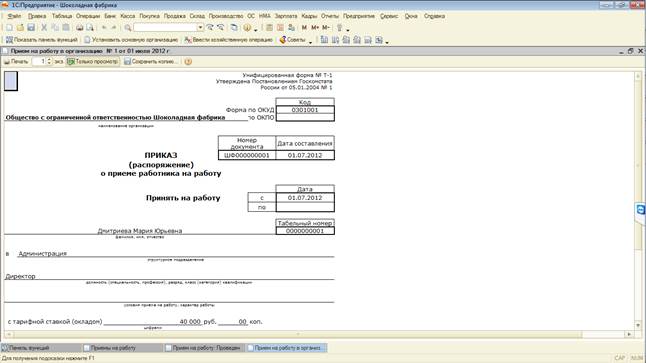Click the Администрация department text
This screenshot has width=646, height=363.
42,253
